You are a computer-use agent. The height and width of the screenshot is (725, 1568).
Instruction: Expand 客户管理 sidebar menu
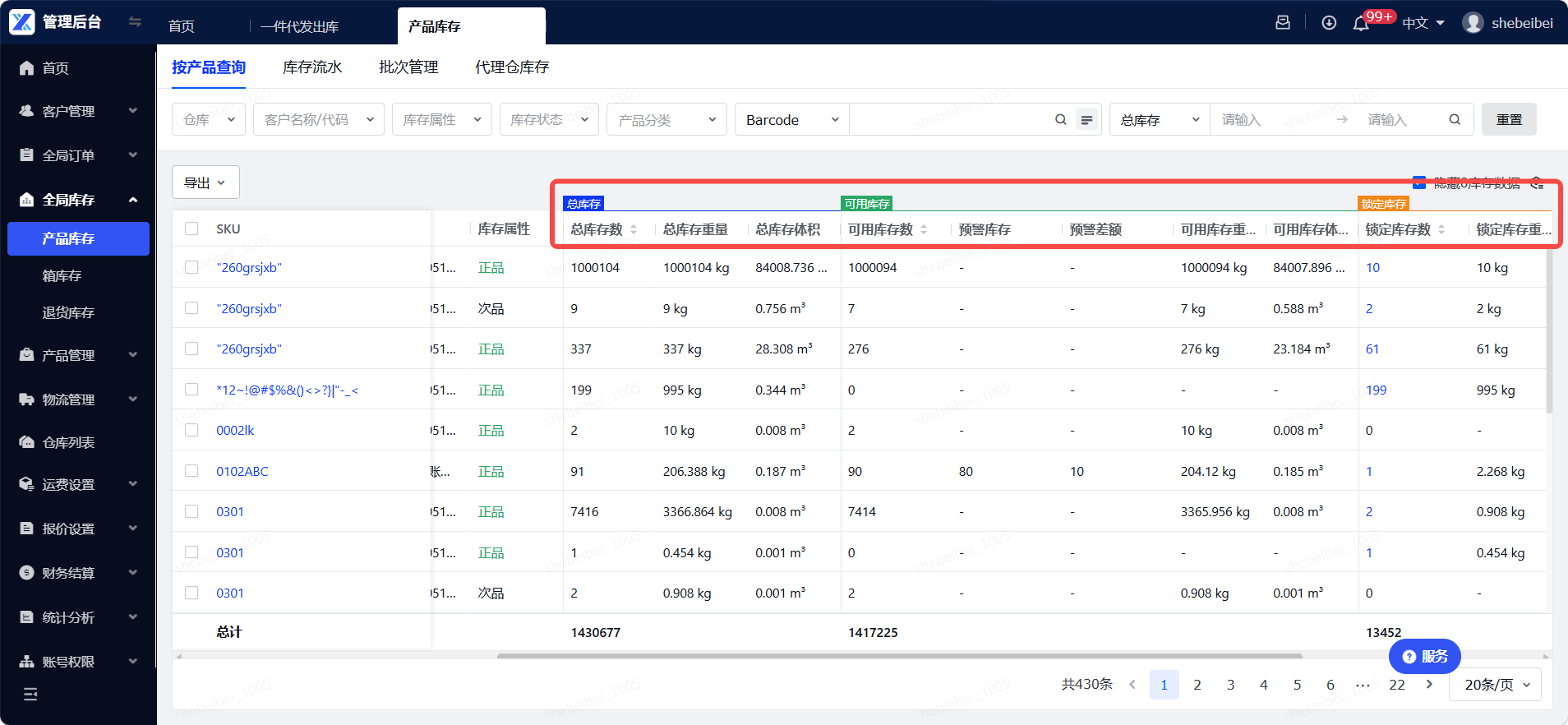78,111
